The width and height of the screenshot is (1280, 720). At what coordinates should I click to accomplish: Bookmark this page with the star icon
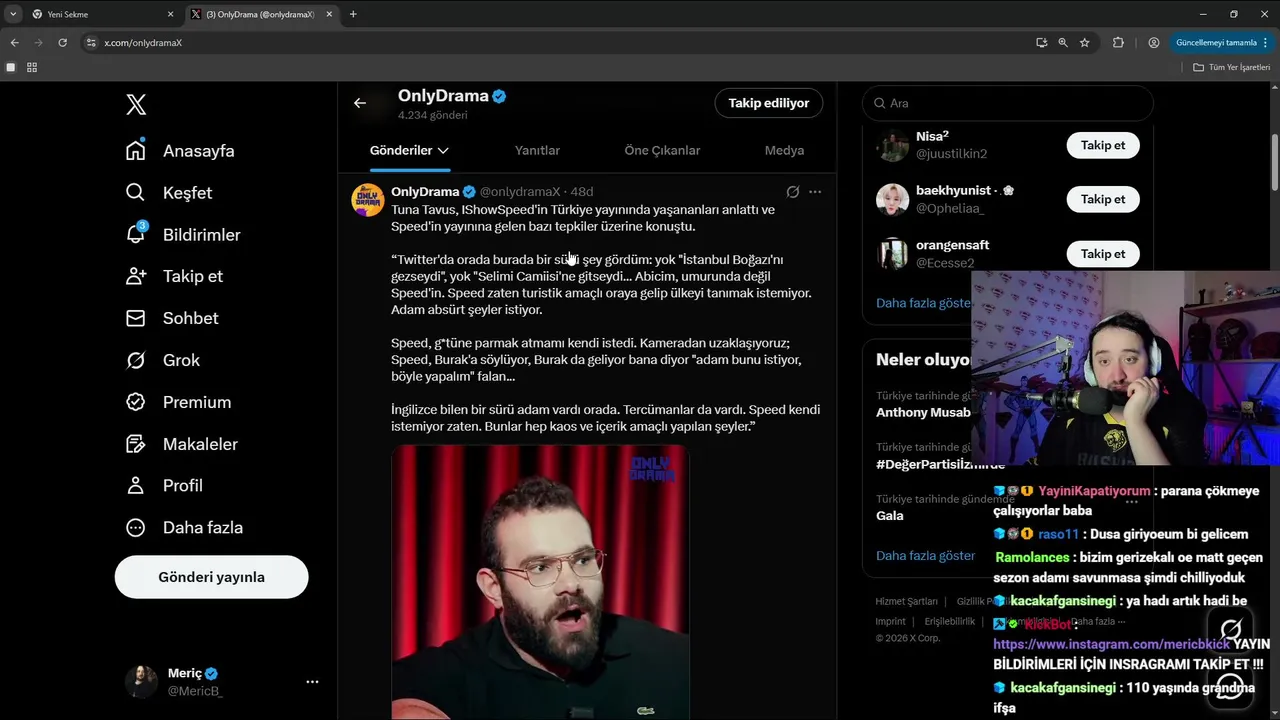[1085, 43]
